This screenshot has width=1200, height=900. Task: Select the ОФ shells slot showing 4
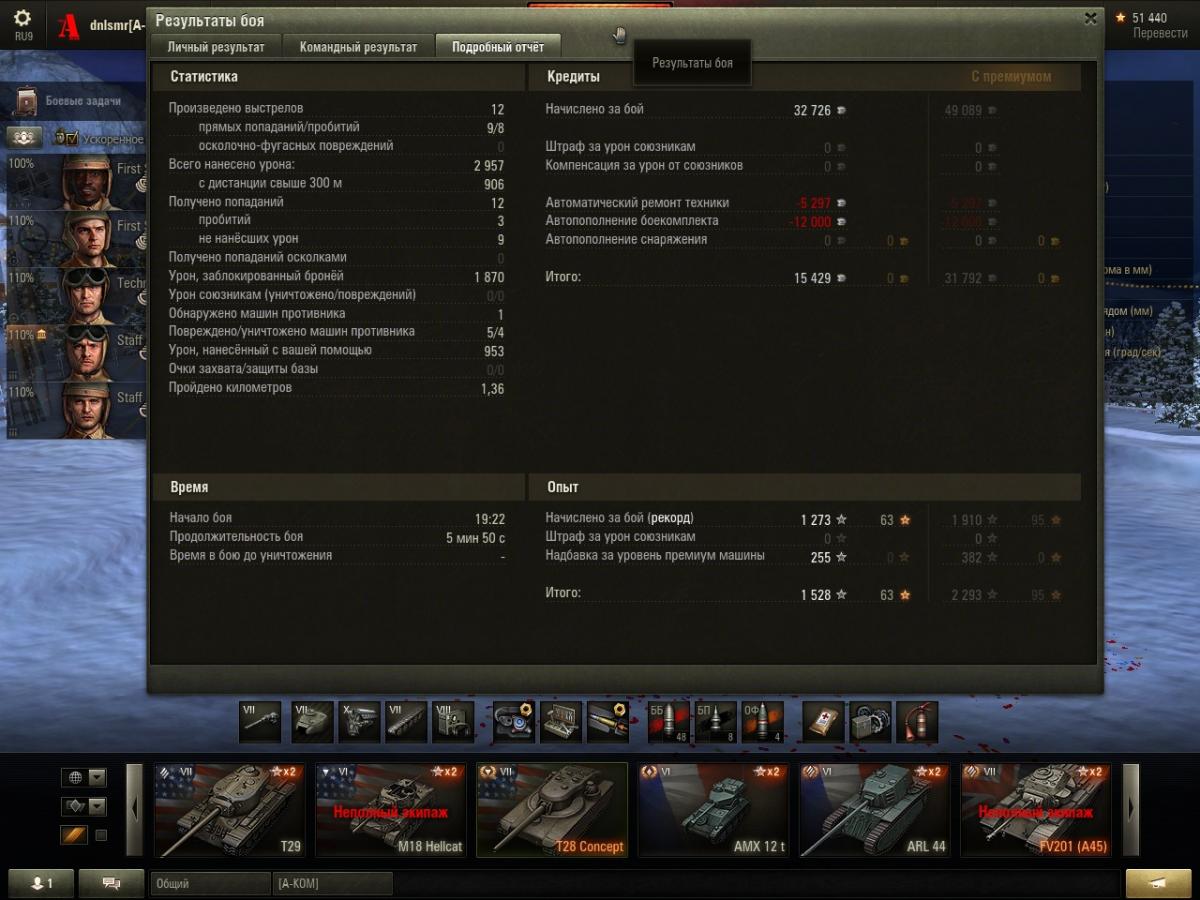(763, 722)
